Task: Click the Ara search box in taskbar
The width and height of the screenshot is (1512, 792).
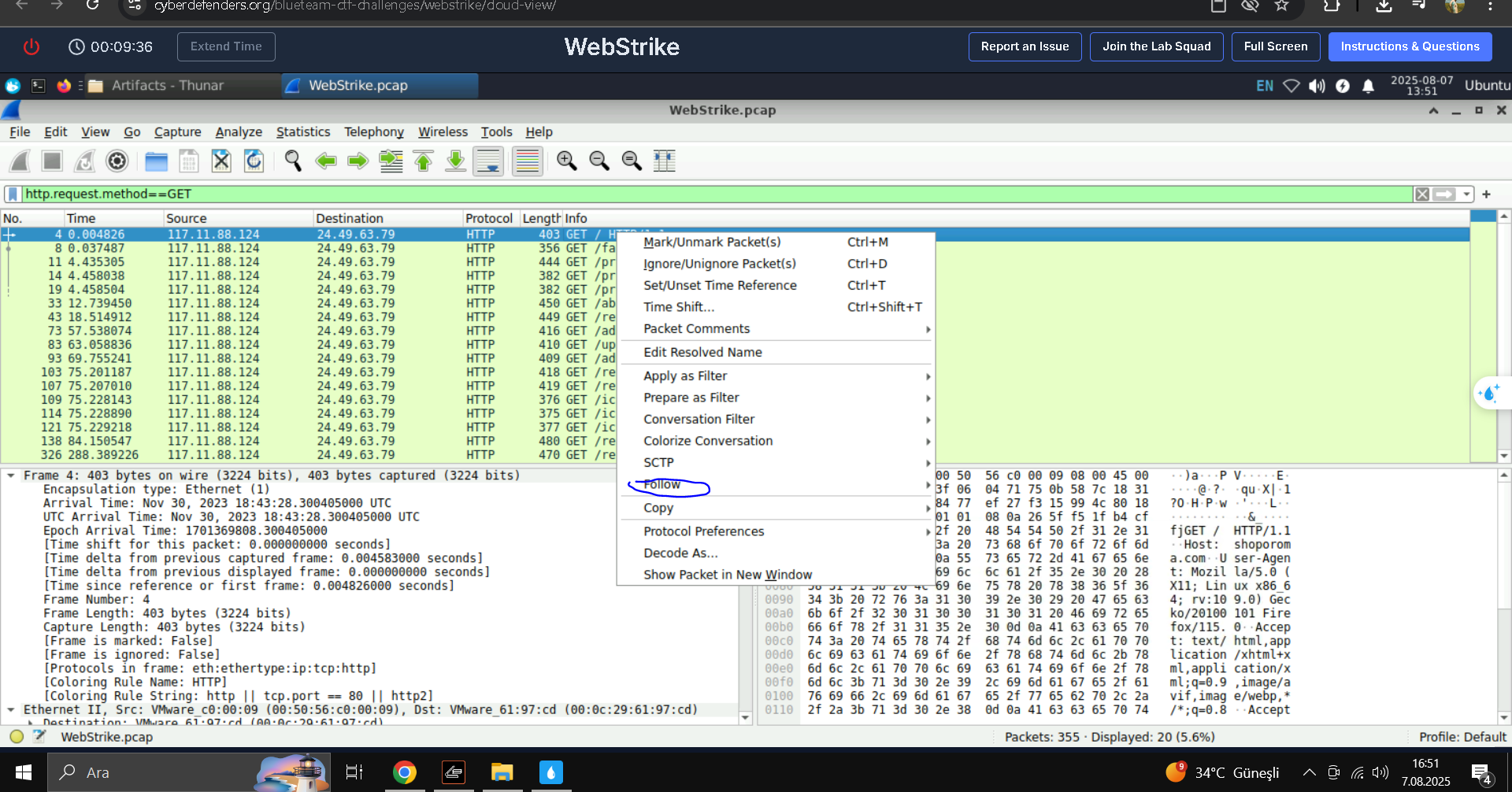Action: click(188, 773)
